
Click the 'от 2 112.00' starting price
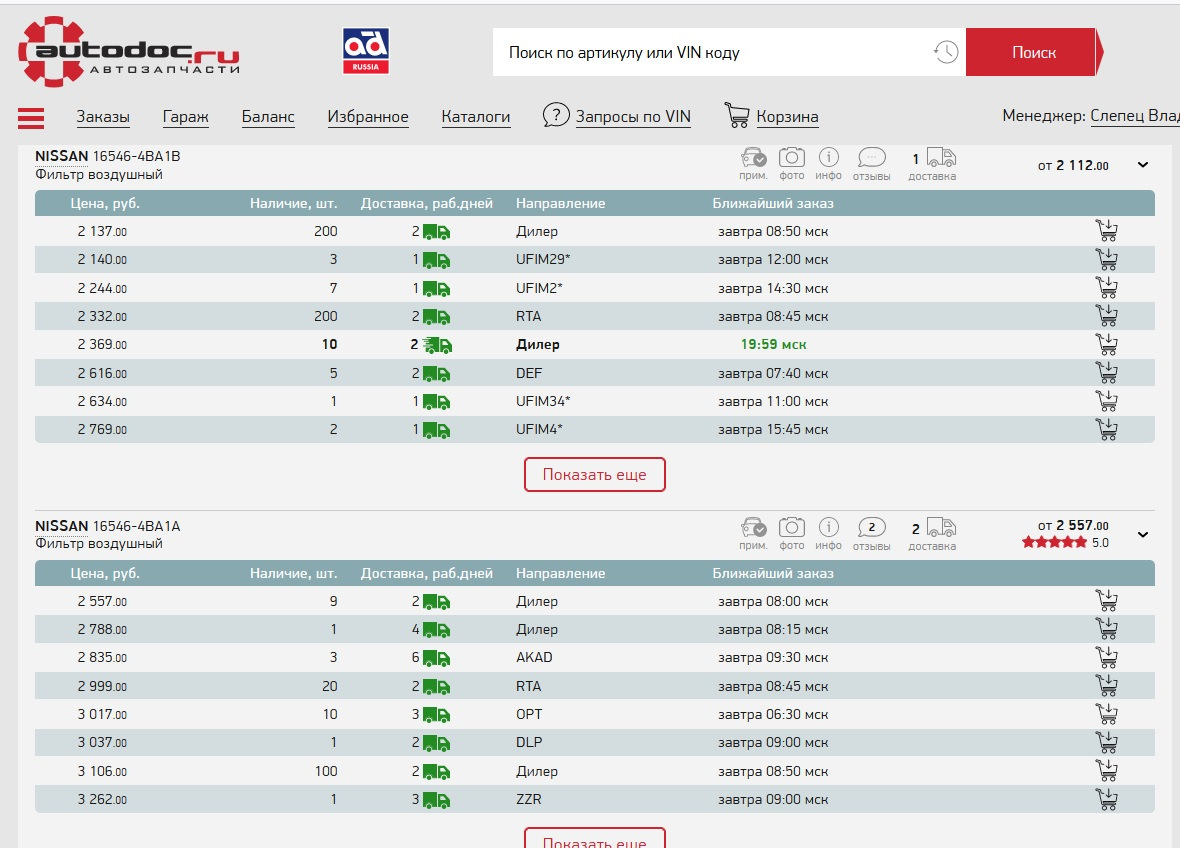click(x=1073, y=166)
